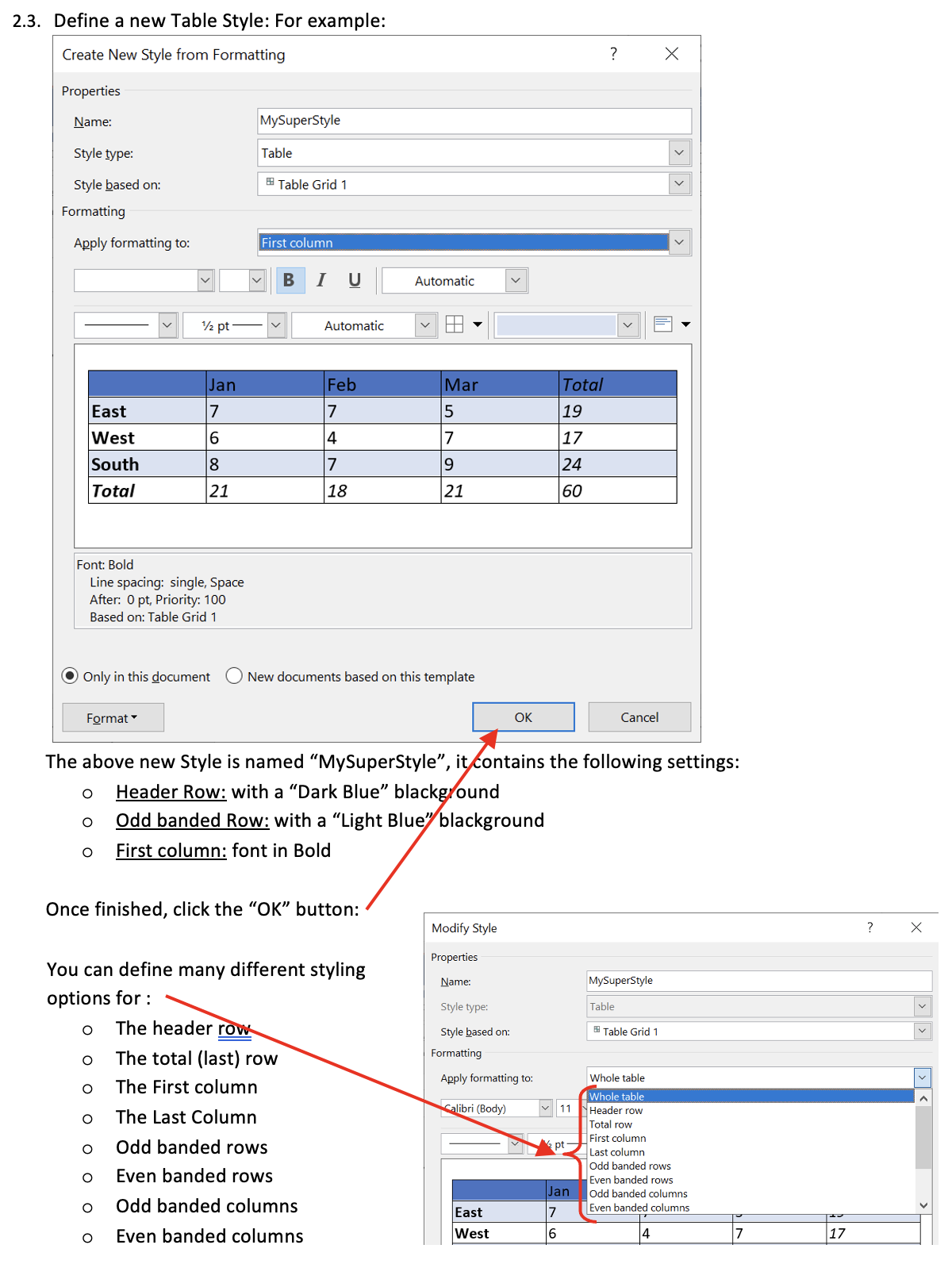The width and height of the screenshot is (952, 1287).
Task: Open the cell alignment icon menu
Action: pos(663,325)
